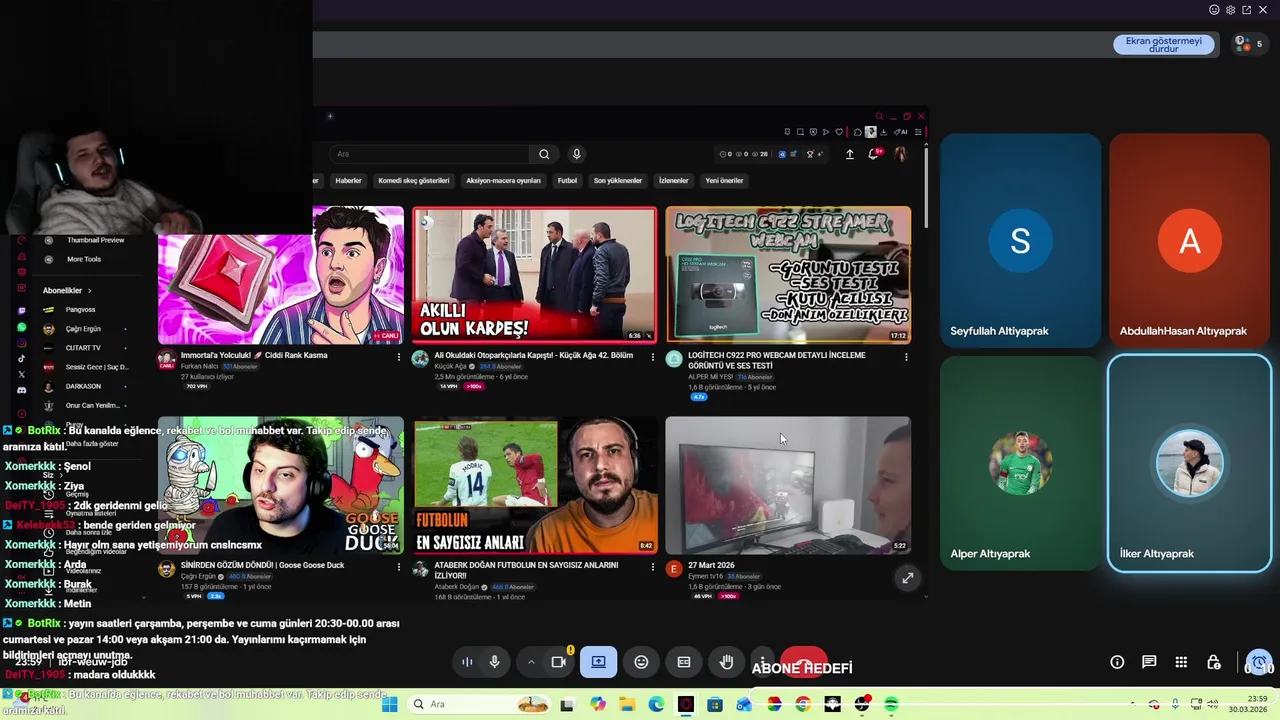Open 'AKILLI OLUN KARDEŞ!' video thumbnail
The height and width of the screenshot is (720, 1280).
point(534,275)
